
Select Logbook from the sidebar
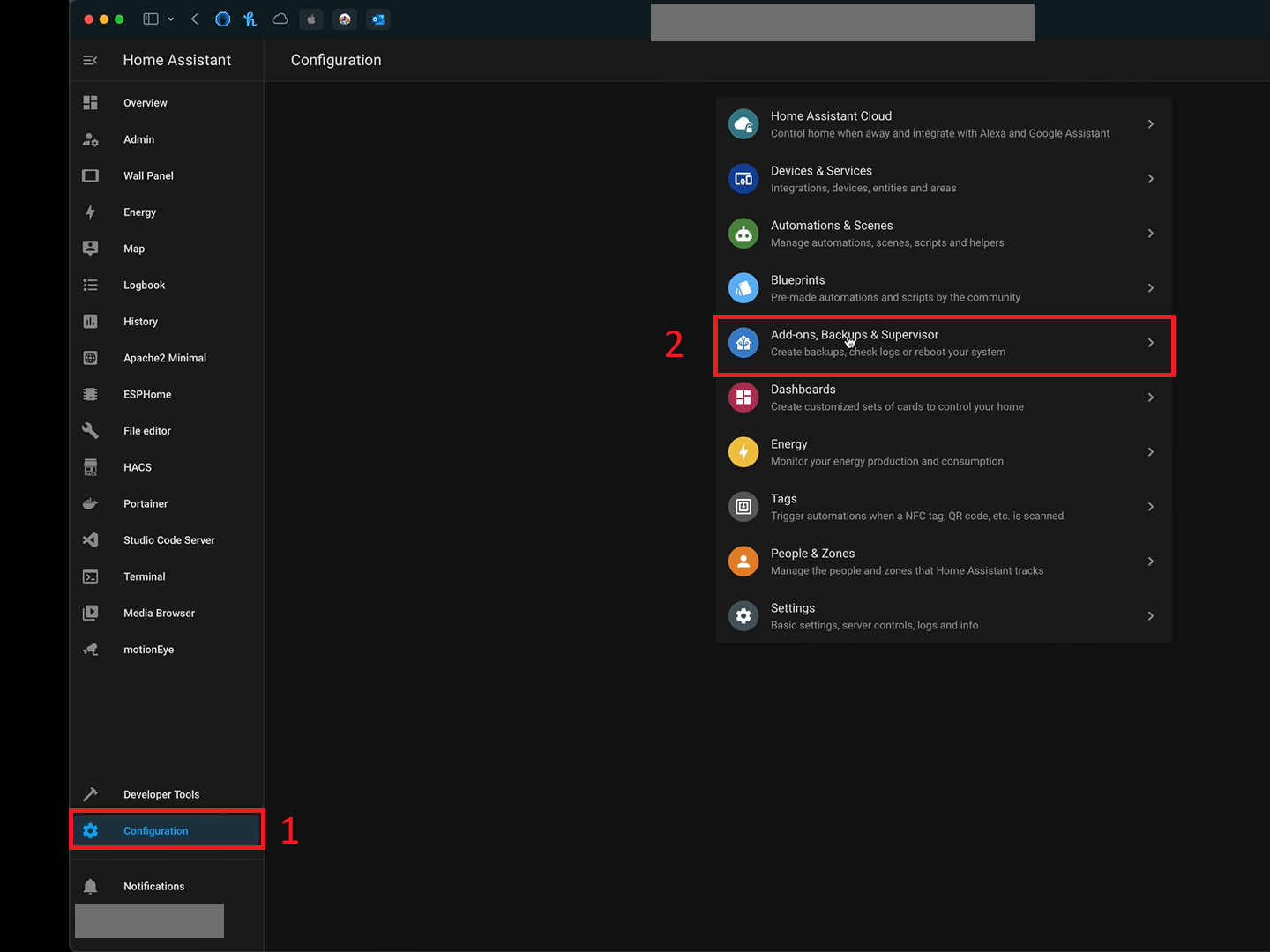(145, 286)
